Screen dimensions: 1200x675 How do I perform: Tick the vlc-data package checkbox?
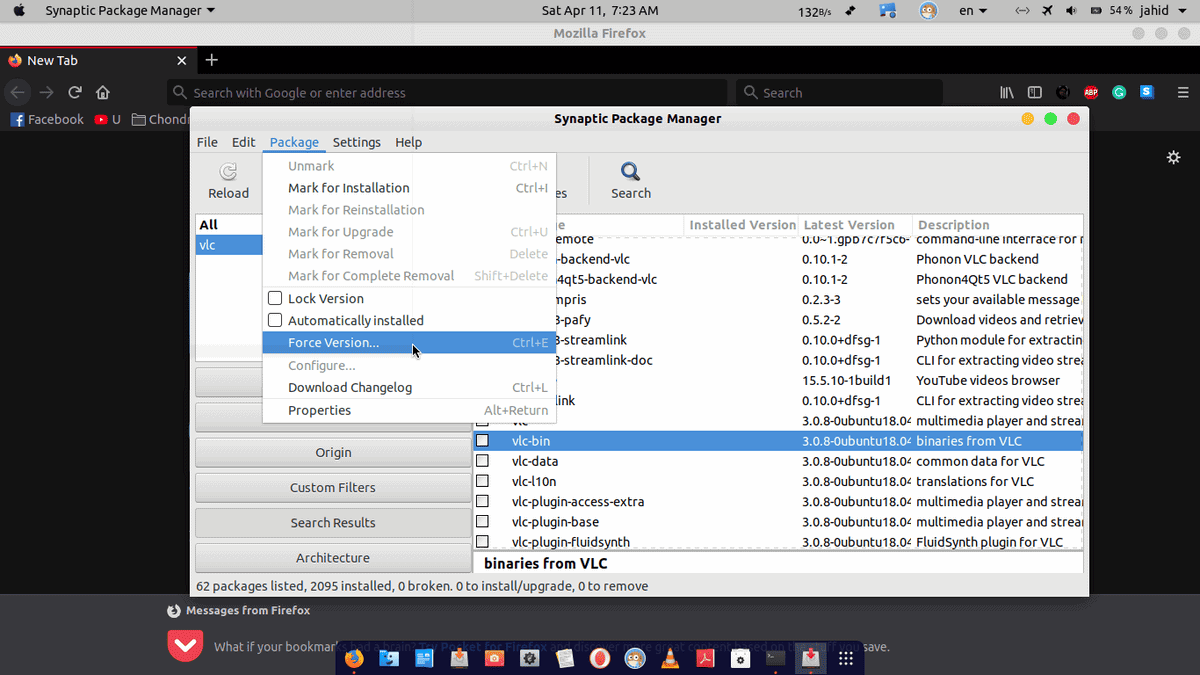tap(482, 461)
